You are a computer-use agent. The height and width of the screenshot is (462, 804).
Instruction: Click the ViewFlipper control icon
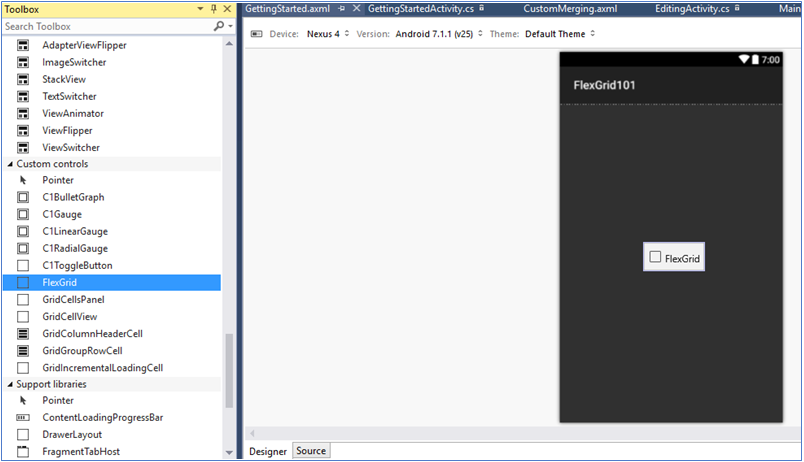[23, 131]
